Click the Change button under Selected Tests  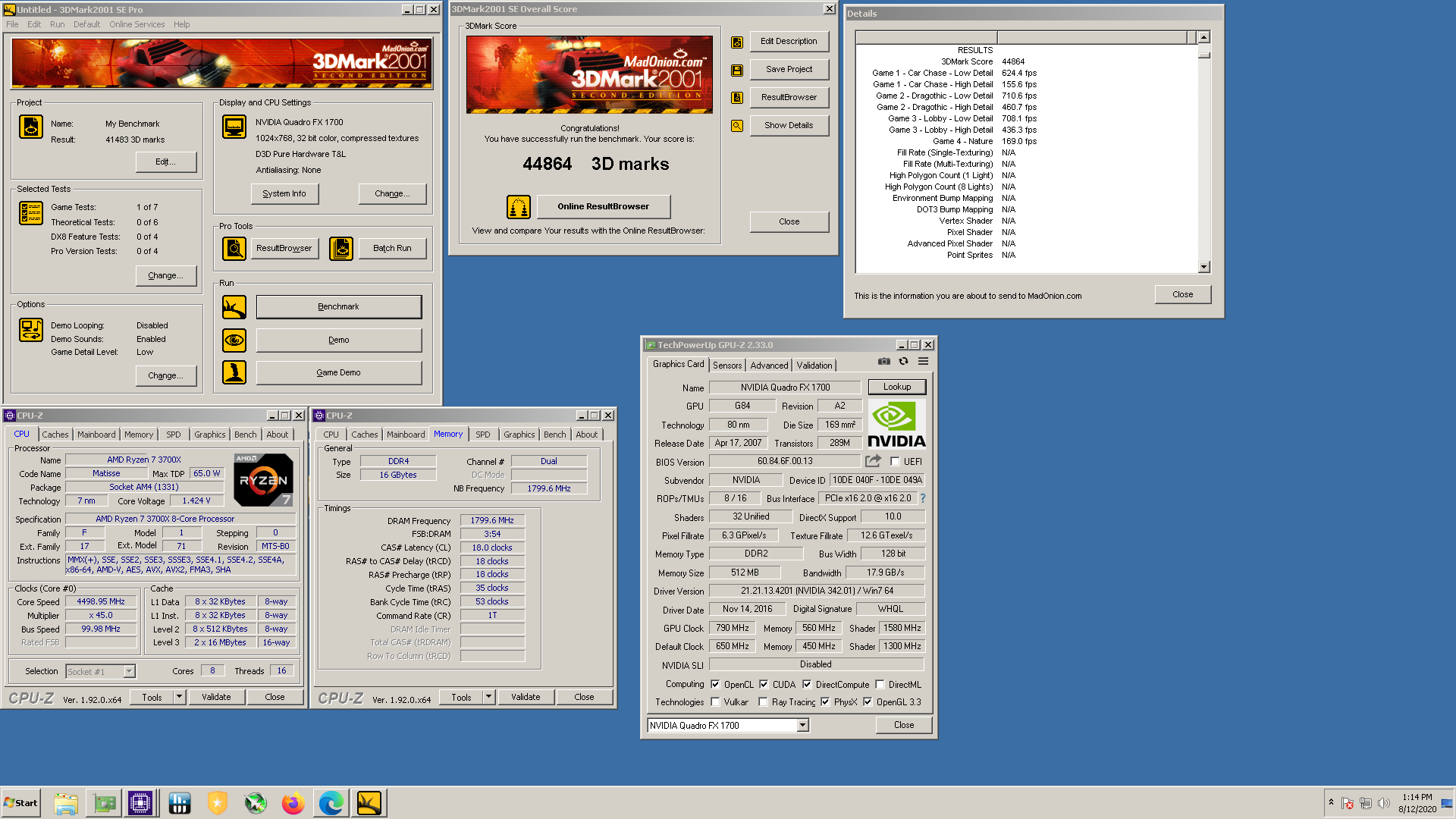pos(165,276)
